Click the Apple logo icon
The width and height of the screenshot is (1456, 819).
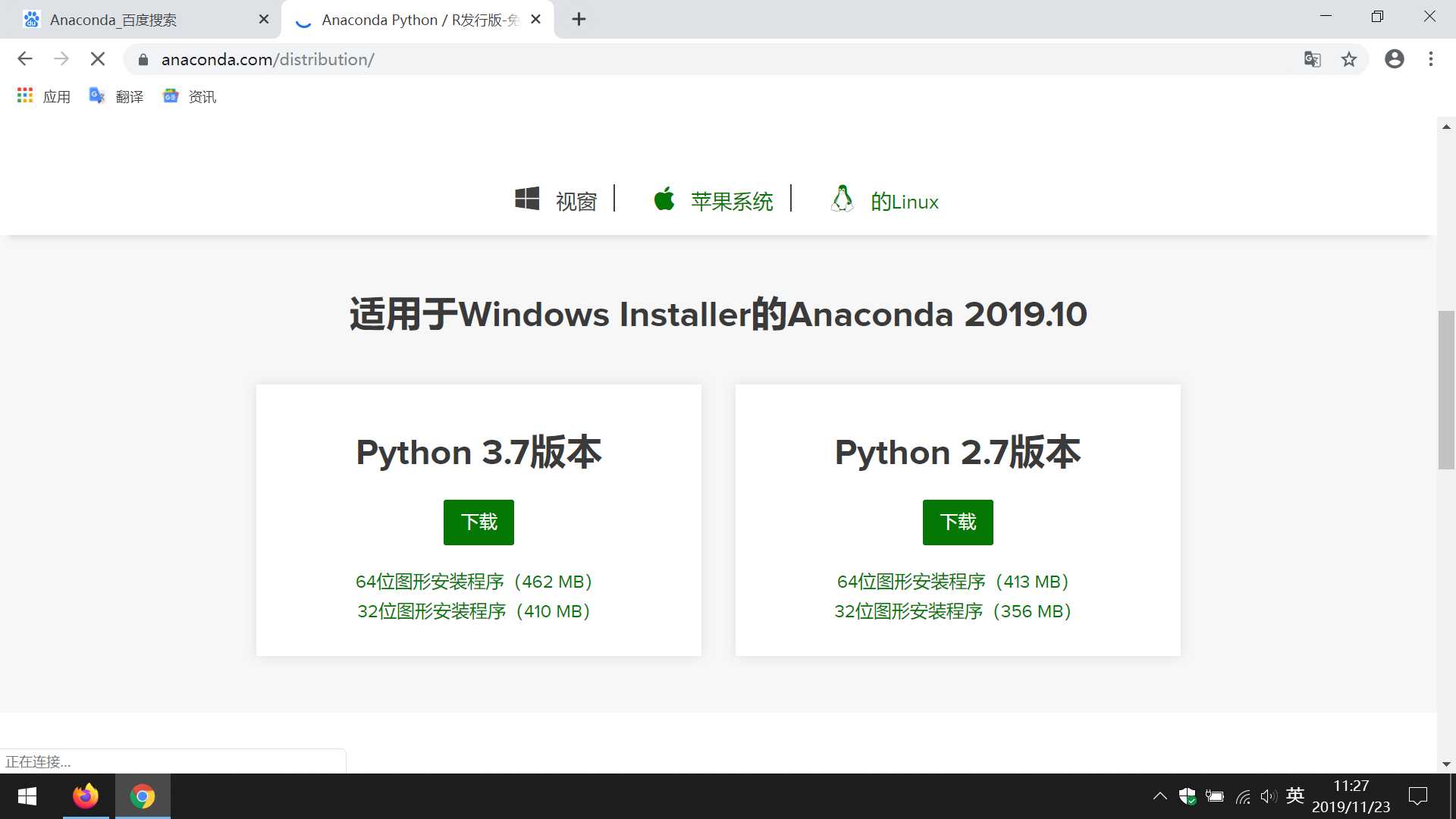[664, 199]
